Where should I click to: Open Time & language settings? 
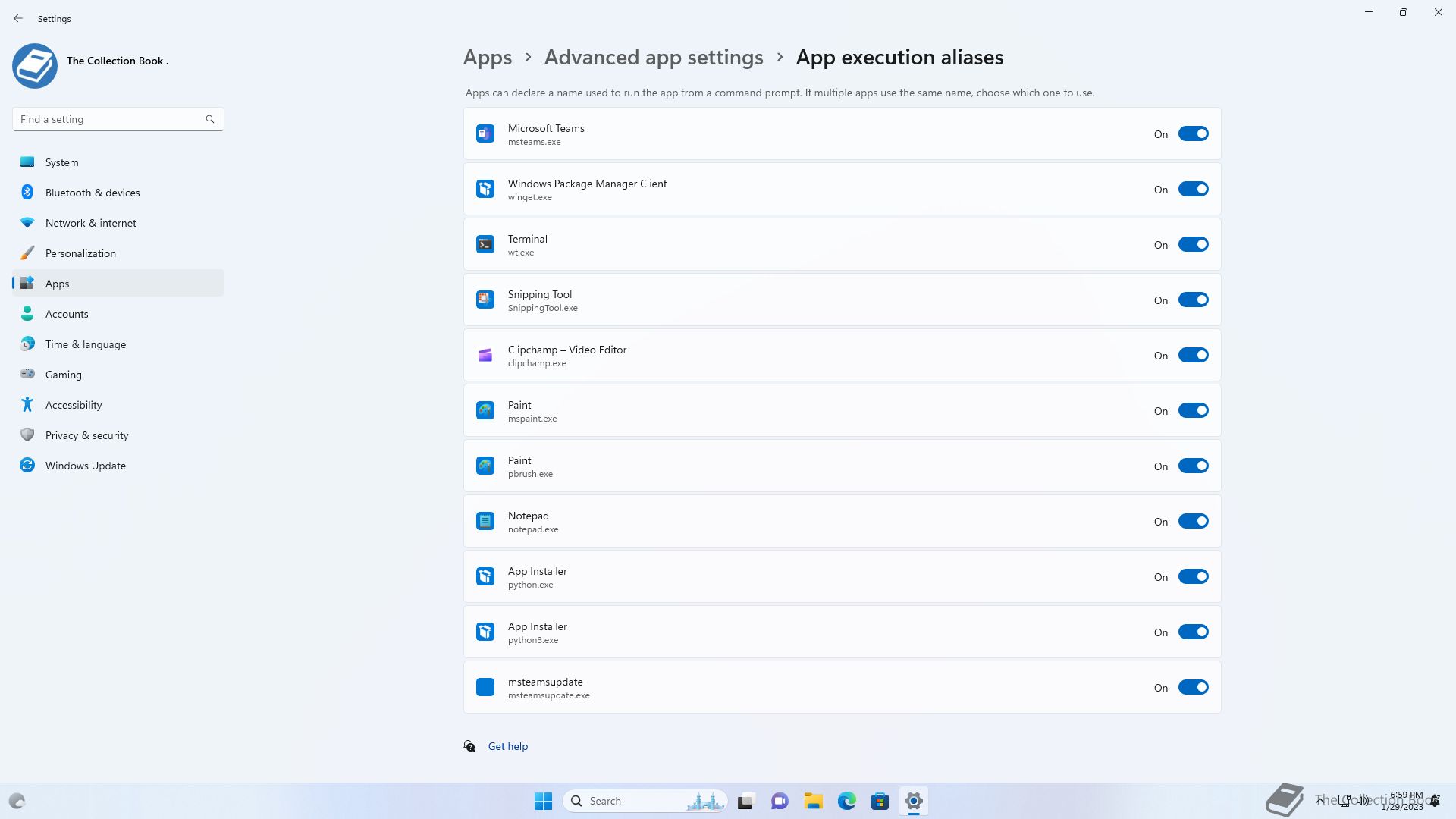(118, 344)
